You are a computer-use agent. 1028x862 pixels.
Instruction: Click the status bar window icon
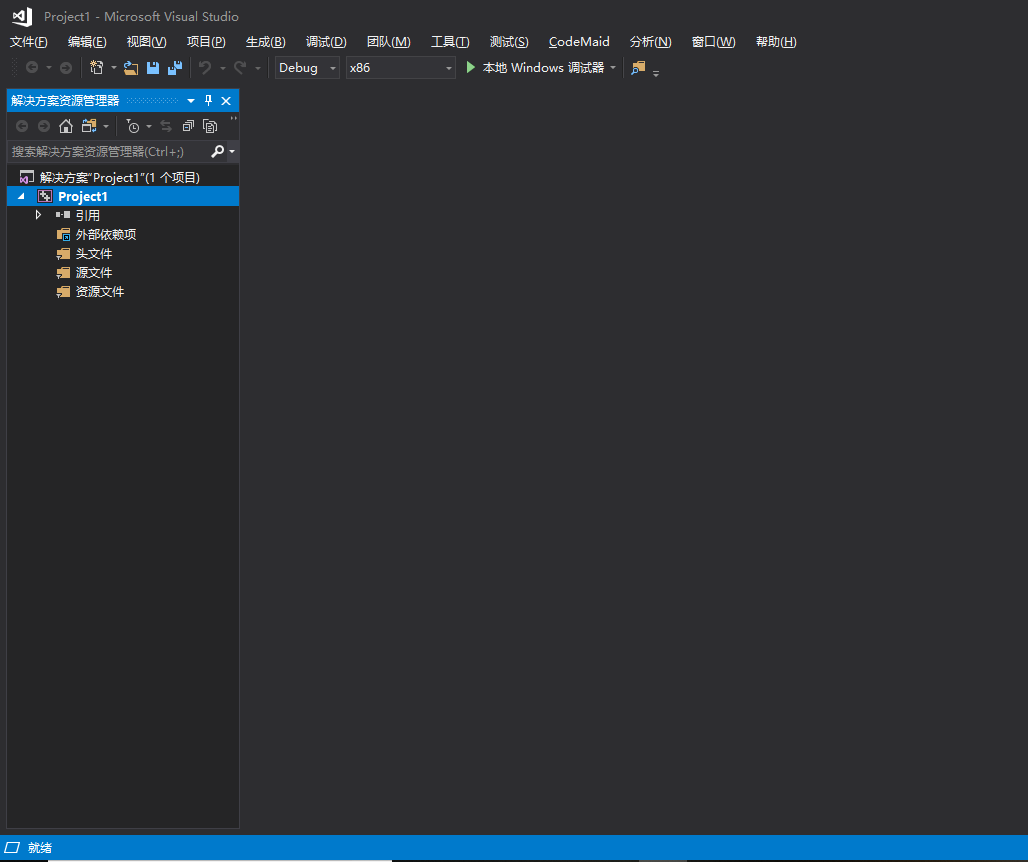click(12, 848)
